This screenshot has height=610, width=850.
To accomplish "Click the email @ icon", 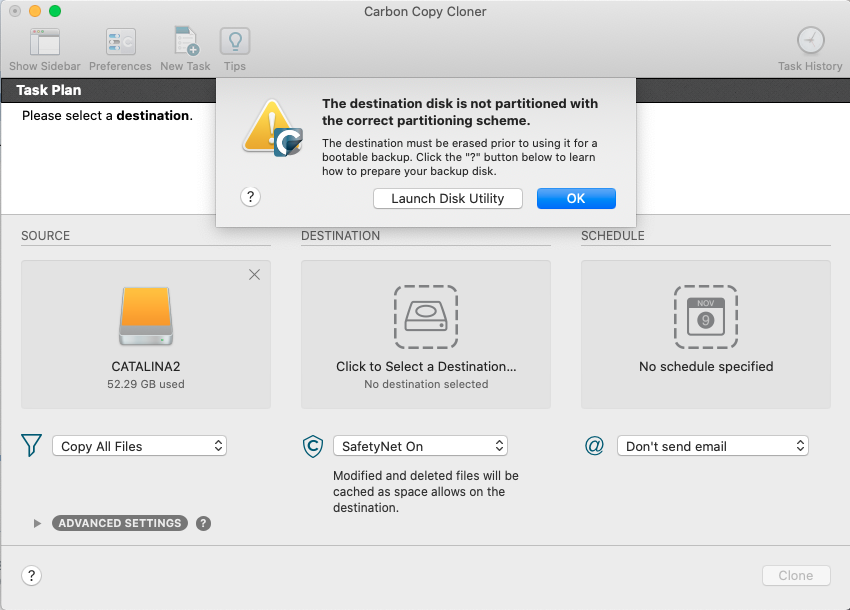I will point(594,446).
